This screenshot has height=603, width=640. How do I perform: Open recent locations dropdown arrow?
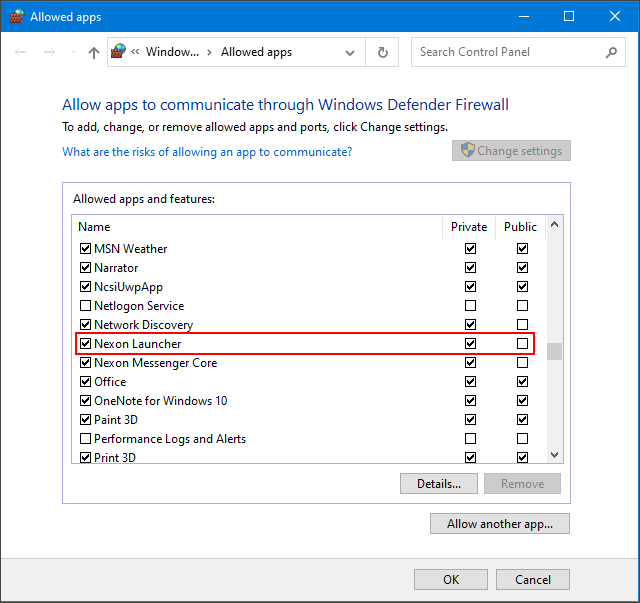coord(73,52)
